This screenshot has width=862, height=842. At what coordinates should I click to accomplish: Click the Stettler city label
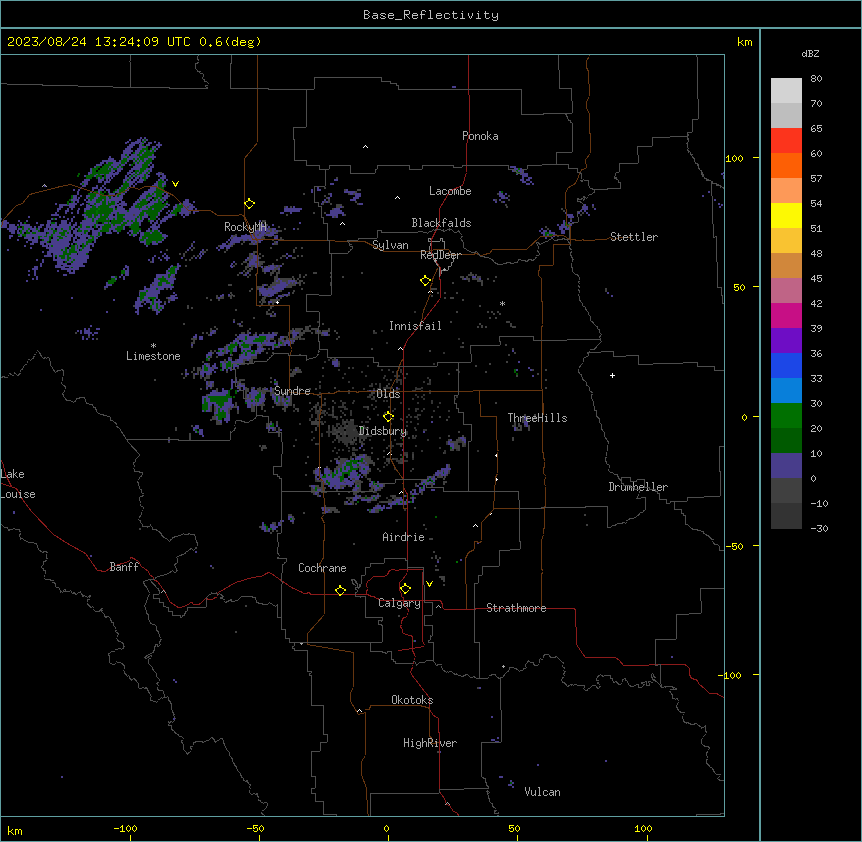pyautogui.click(x=634, y=237)
